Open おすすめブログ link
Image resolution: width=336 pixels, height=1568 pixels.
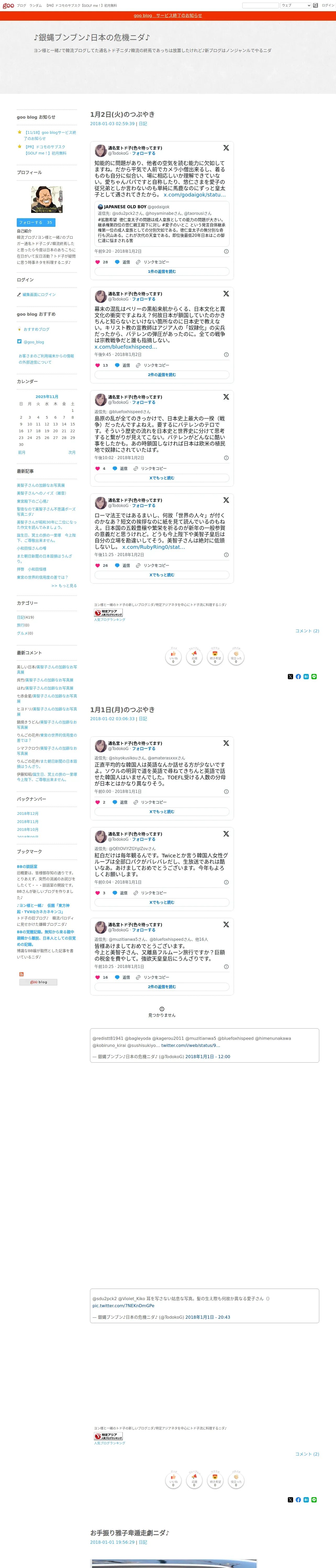click(x=37, y=329)
